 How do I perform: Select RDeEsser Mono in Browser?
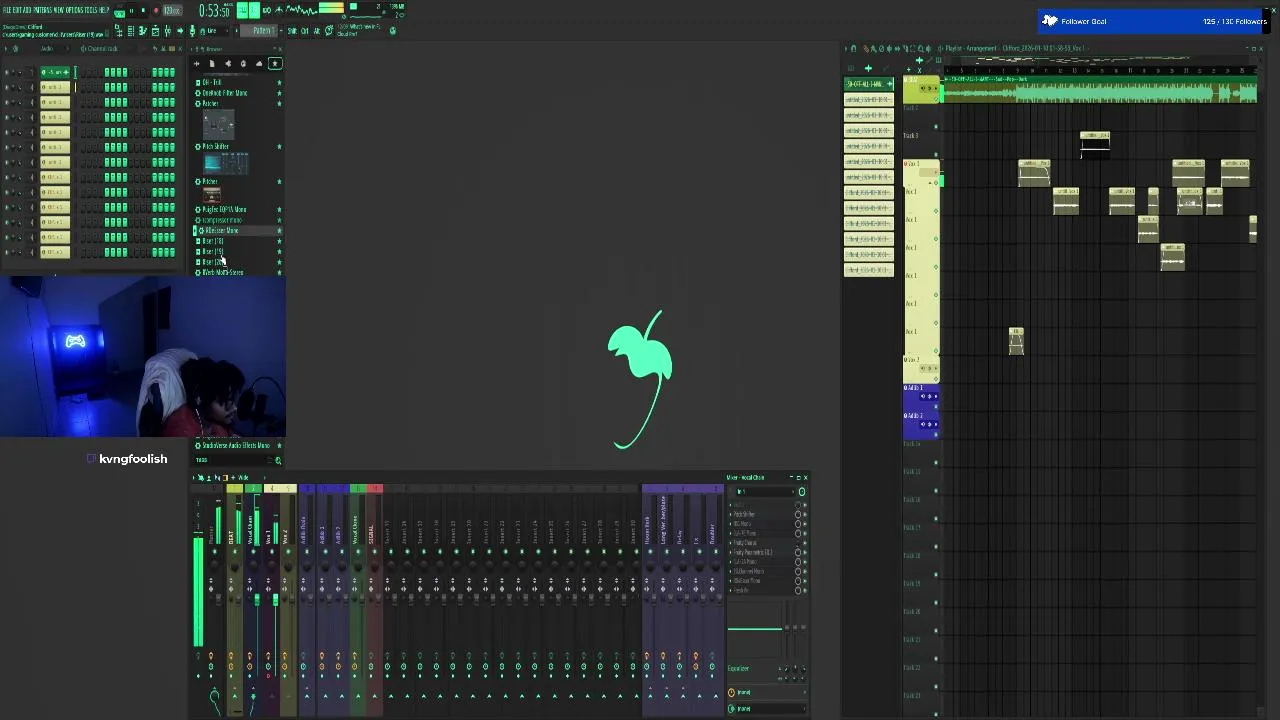[x=220, y=230]
